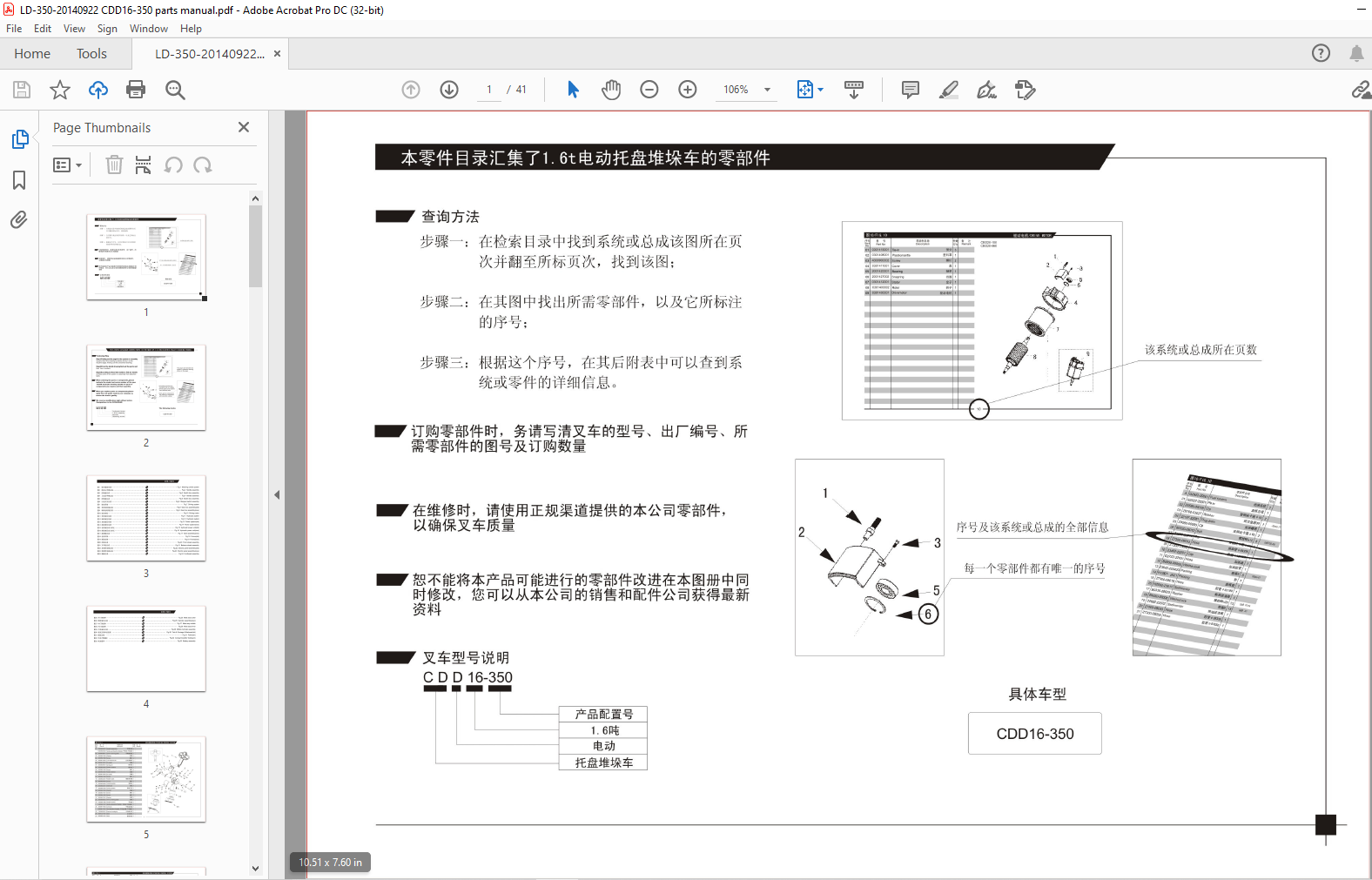Screen dimensions: 1372x880
Task: Click the thumbnail panel scrollbar handle
Action: tap(255, 246)
